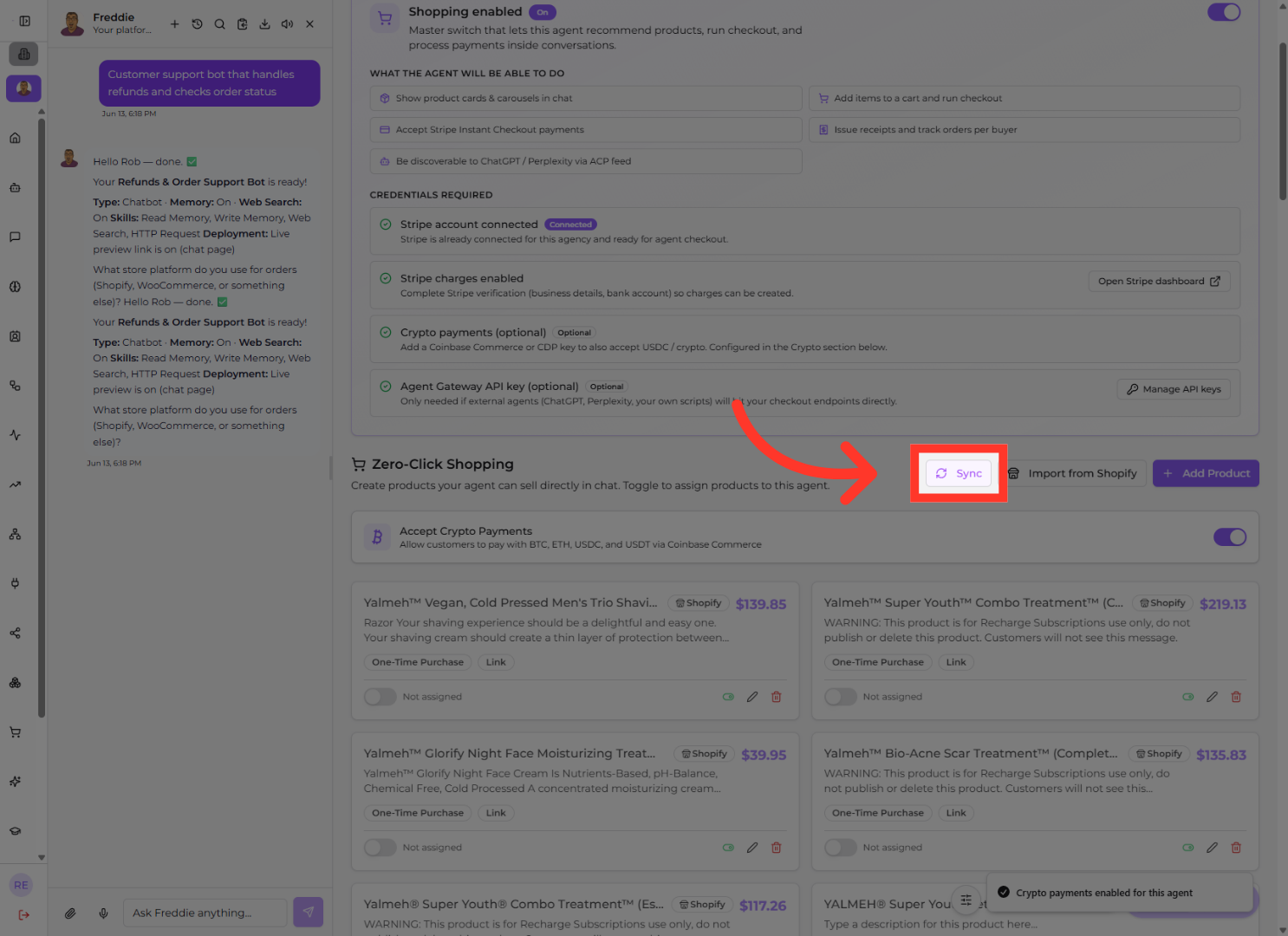
Task: Click the Sync button
Action: (959, 473)
